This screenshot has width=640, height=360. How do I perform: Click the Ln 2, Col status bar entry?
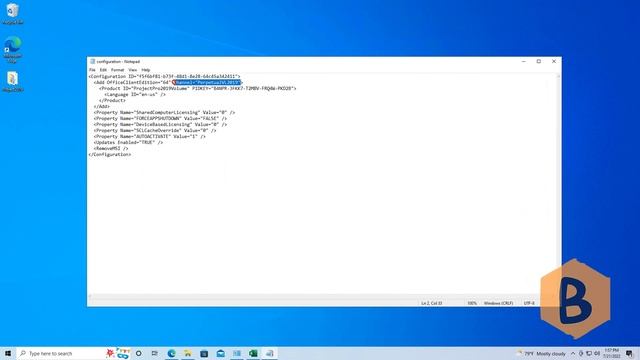tap(432, 303)
